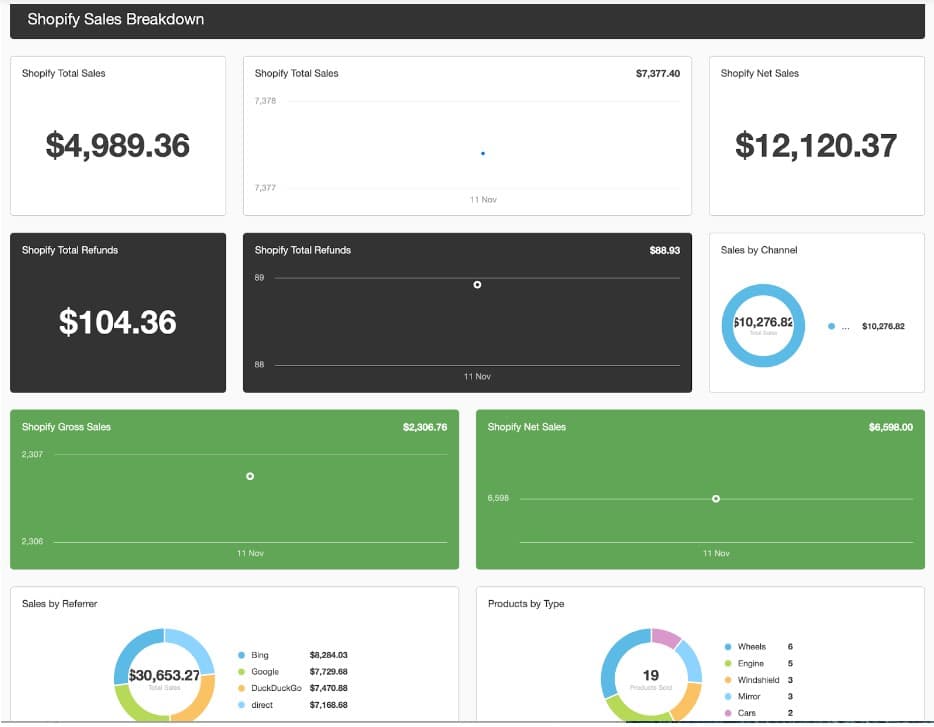Click the purple Cars legend dot

[x=727, y=712]
